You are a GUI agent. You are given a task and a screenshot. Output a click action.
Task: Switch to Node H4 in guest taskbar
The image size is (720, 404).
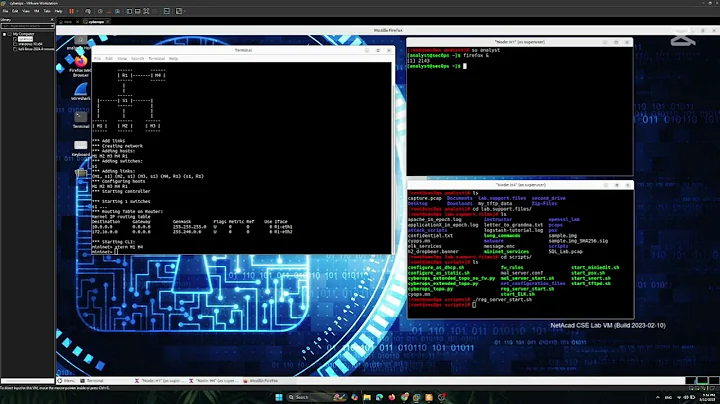coord(214,381)
